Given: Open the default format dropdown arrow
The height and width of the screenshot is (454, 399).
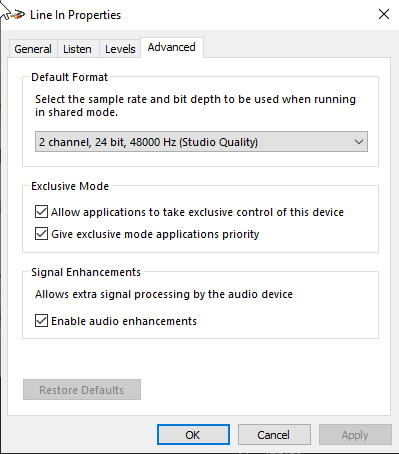Looking at the screenshot, I should tap(359, 142).
